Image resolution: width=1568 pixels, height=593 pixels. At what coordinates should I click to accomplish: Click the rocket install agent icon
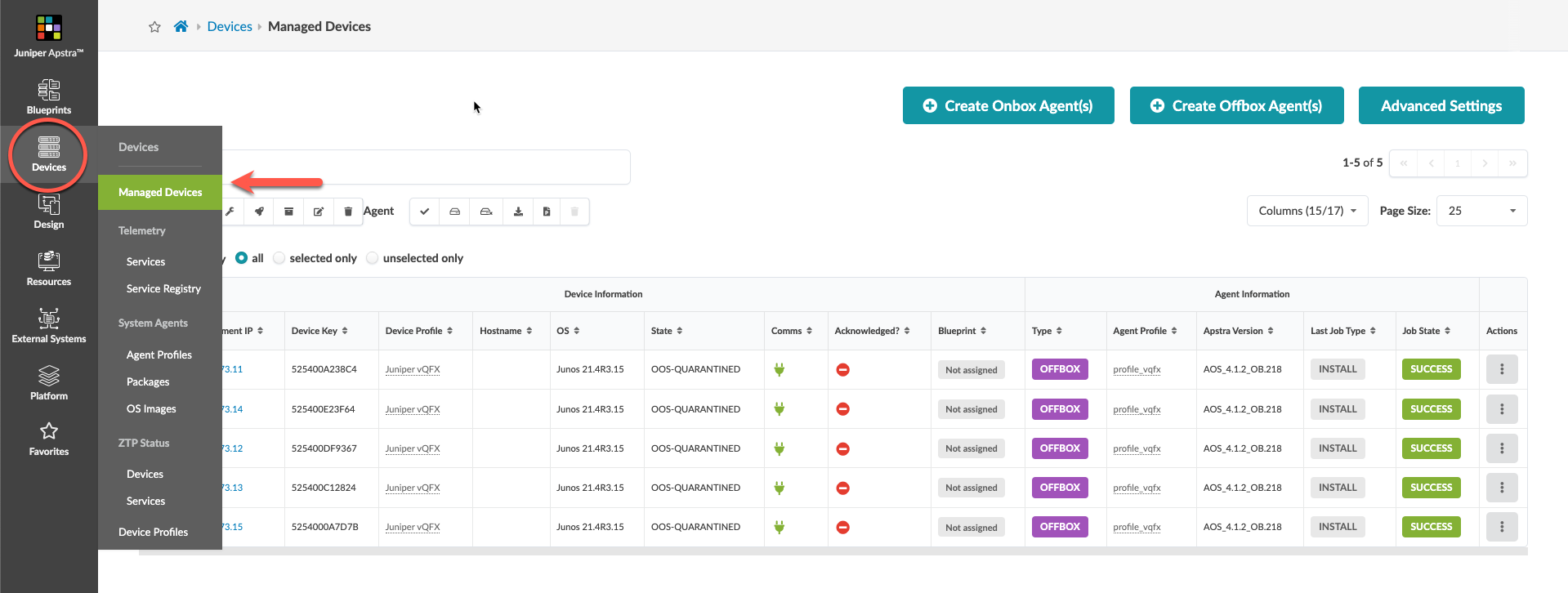pos(259,212)
